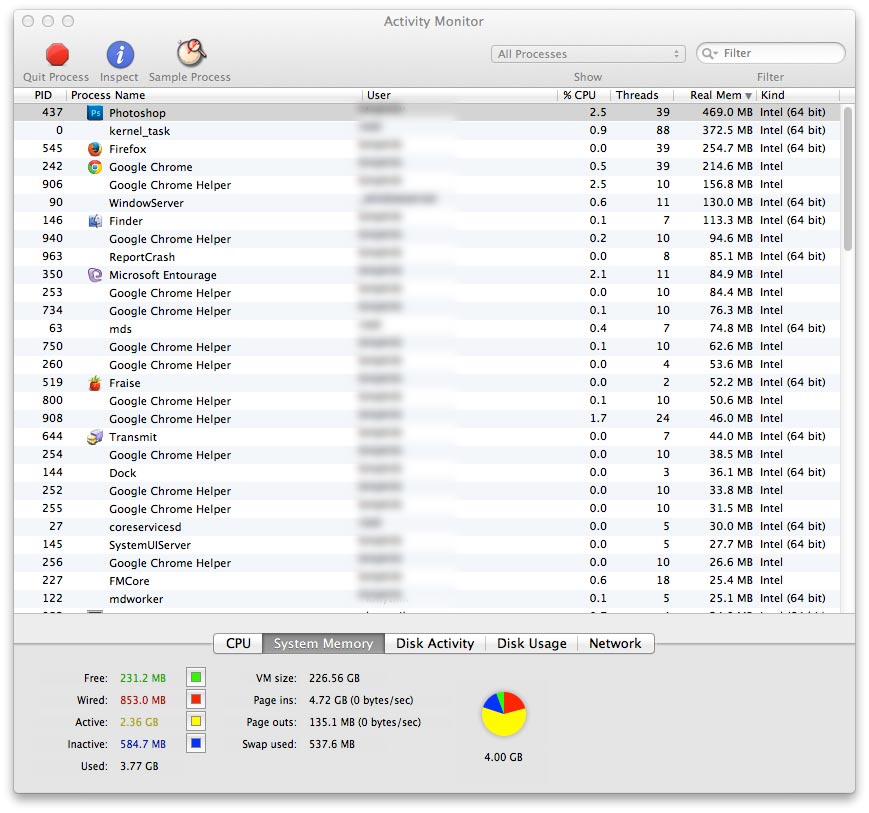Open the Network tab
Image resolution: width=869 pixels, height=813 pixels.
click(615, 643)
